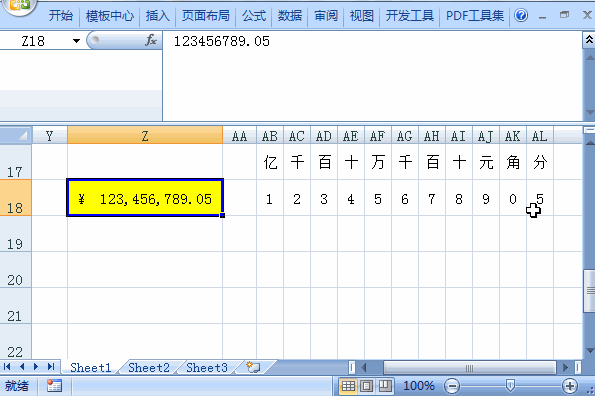Select yellow cell ¥ 123,456,789.05

145,198
